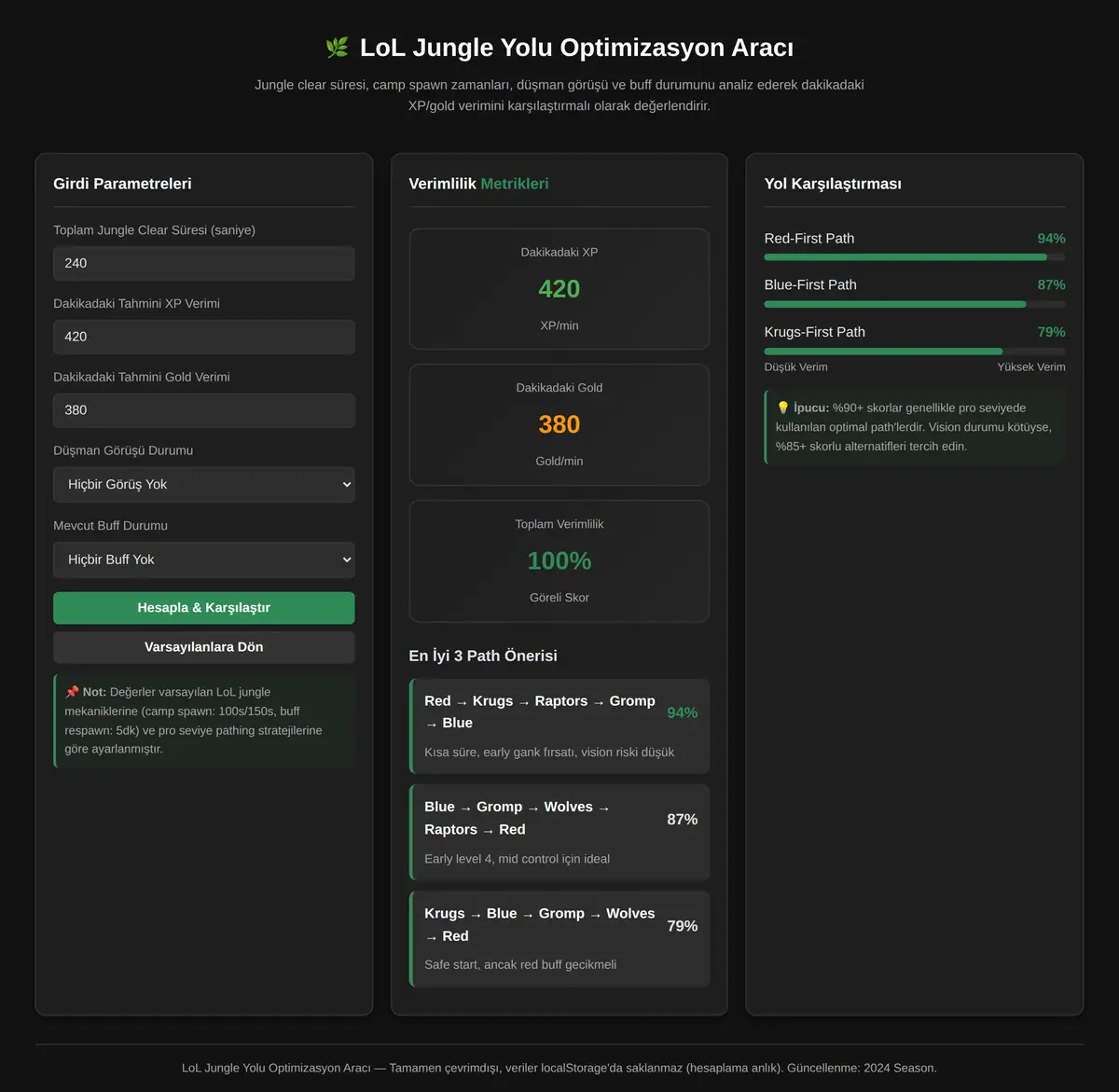Select the Krugs → Blue → Gromp path card
Screen dimensions: 1119x1092
pos(559,939)
